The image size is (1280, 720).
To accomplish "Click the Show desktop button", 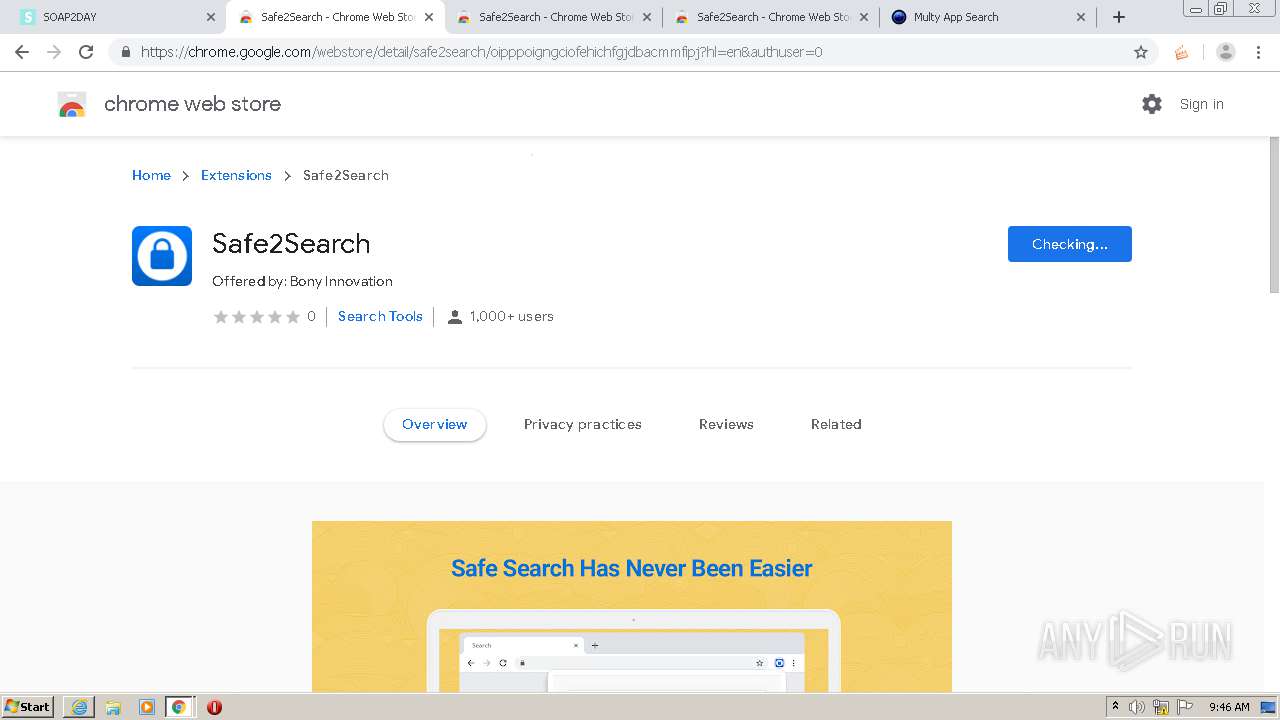I will click(x=1269, y=707).
